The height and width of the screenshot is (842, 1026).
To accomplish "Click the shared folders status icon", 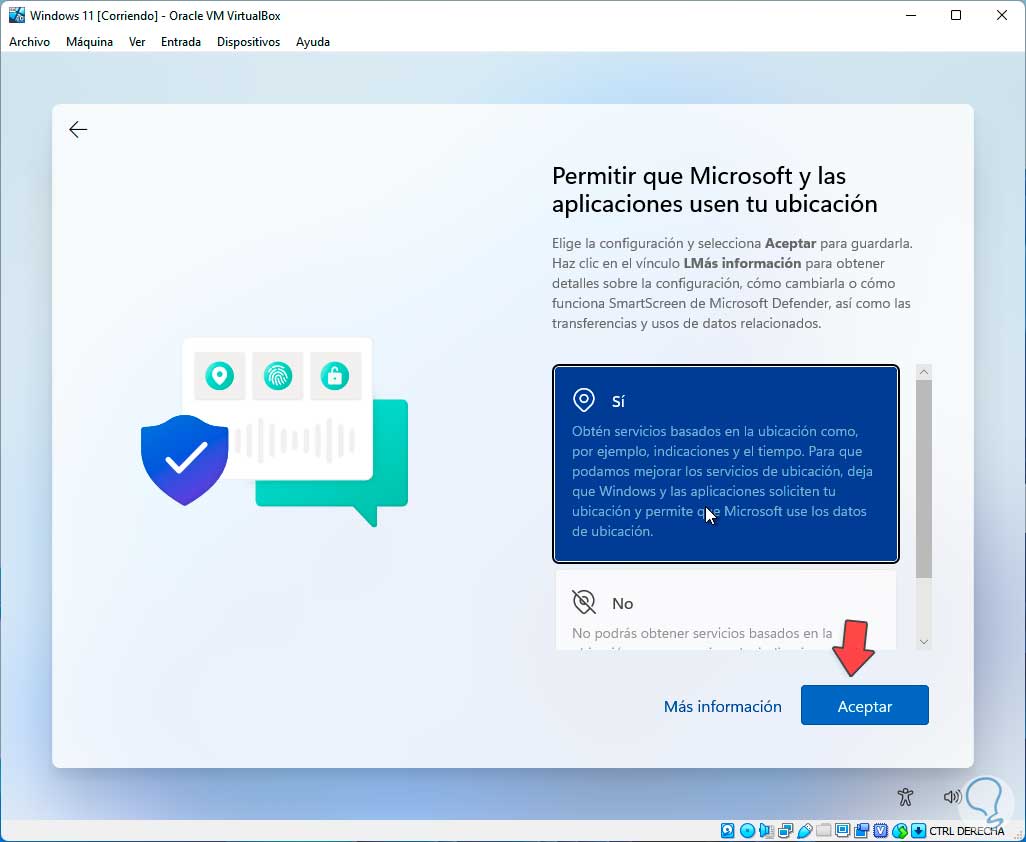I will [824, 831].
